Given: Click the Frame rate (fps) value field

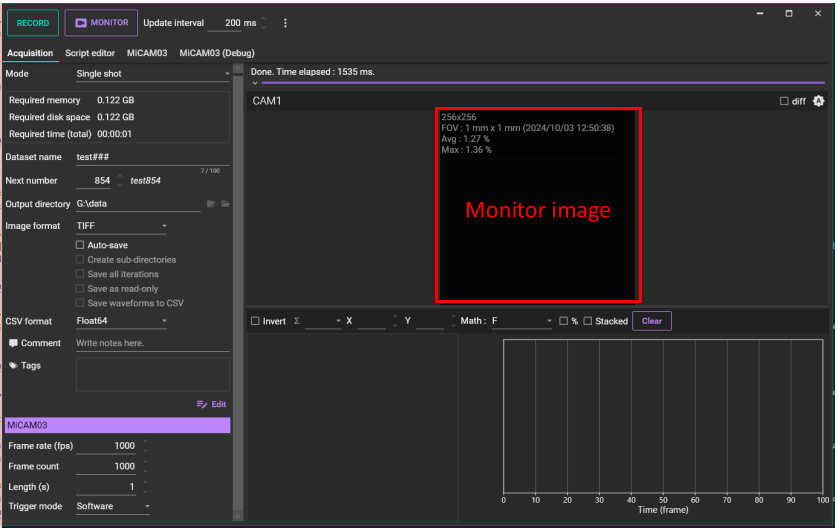Looking at the screenshot, I should tap(106, 446).
